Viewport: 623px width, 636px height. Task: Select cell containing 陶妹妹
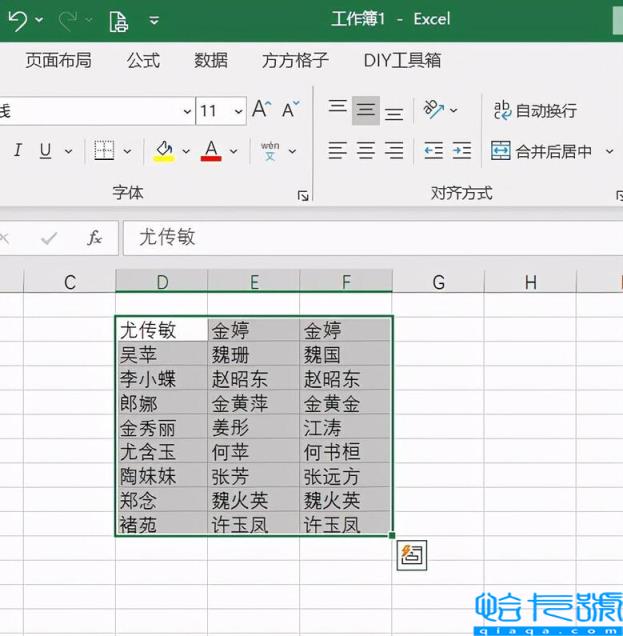(162, 475)
